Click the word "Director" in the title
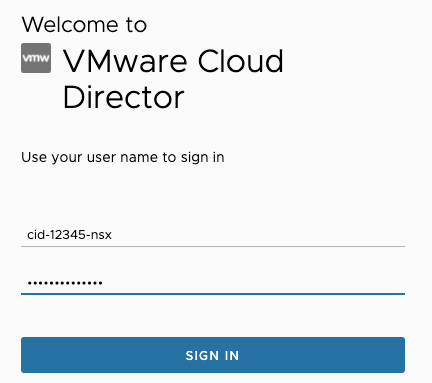This screenshot has height=383, width=432. tap(123, 97)
